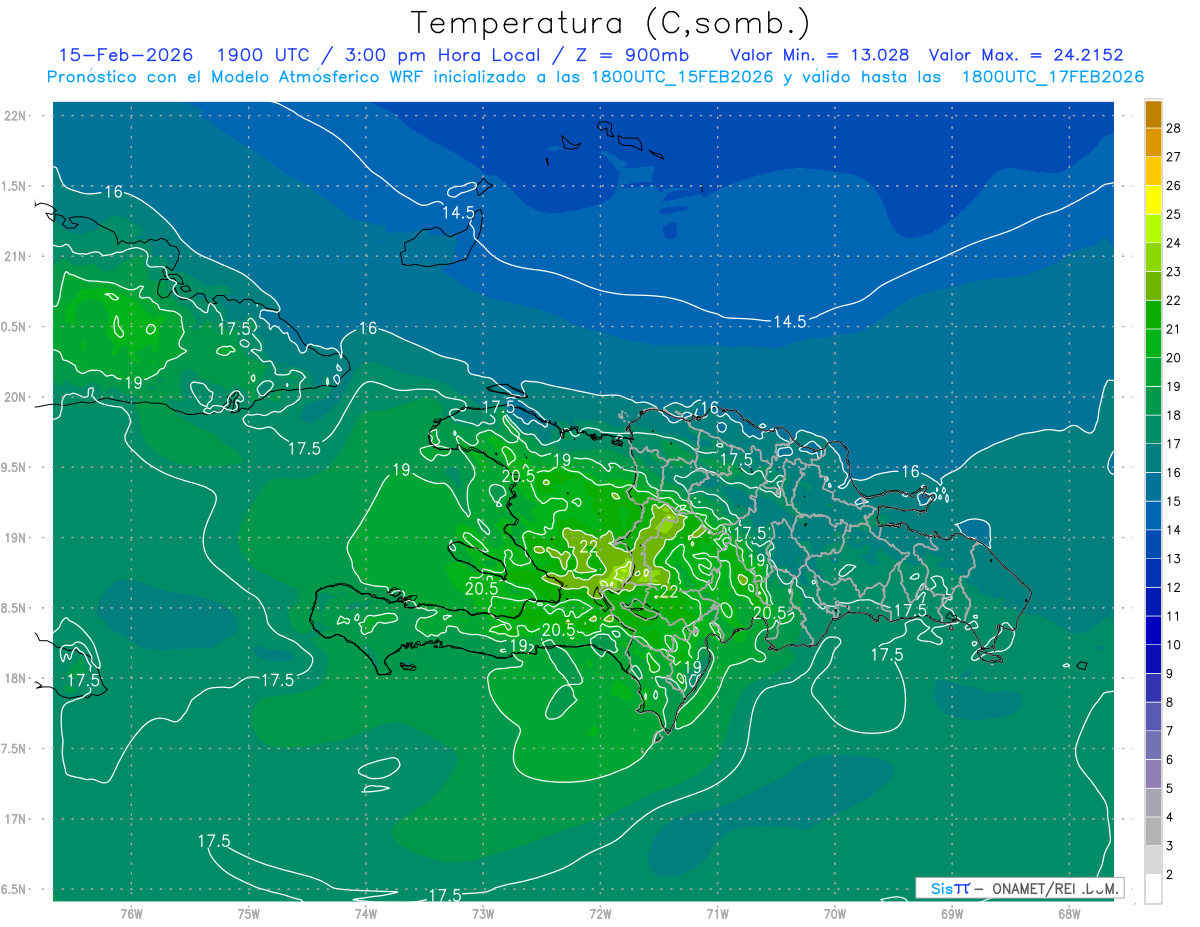Click the '22N' latitude axis label

point(16,116)
